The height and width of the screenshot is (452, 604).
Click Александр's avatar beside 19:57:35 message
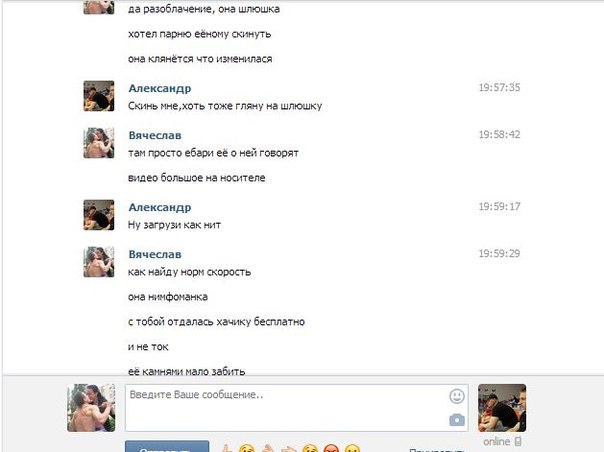(x=99, y=96)
